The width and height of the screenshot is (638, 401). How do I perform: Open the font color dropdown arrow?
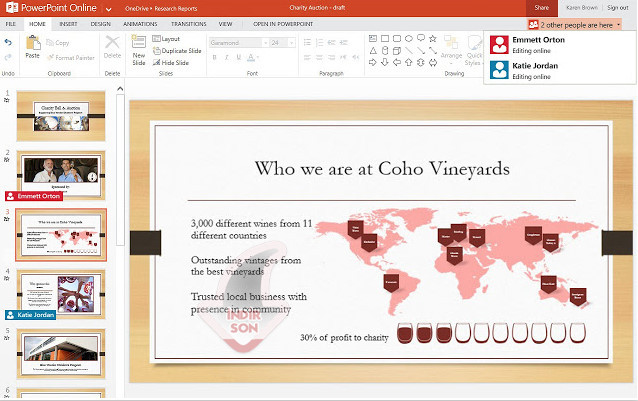pos(258,58)
